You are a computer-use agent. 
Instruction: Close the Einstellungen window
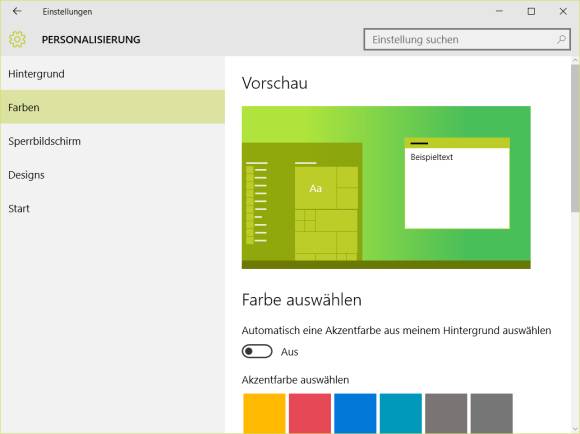tap(563, 11)
